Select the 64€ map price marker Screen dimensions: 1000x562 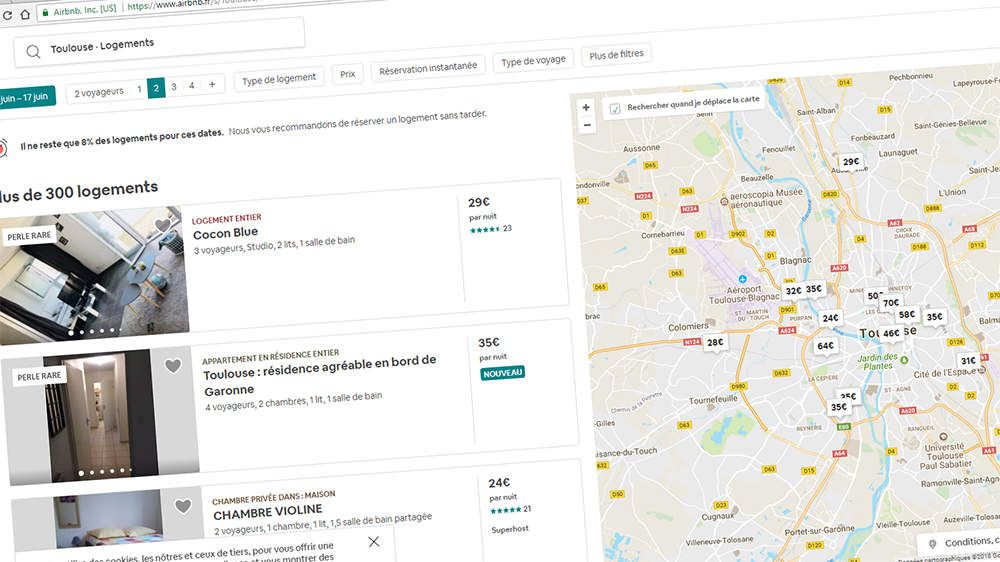pos(825,346)
